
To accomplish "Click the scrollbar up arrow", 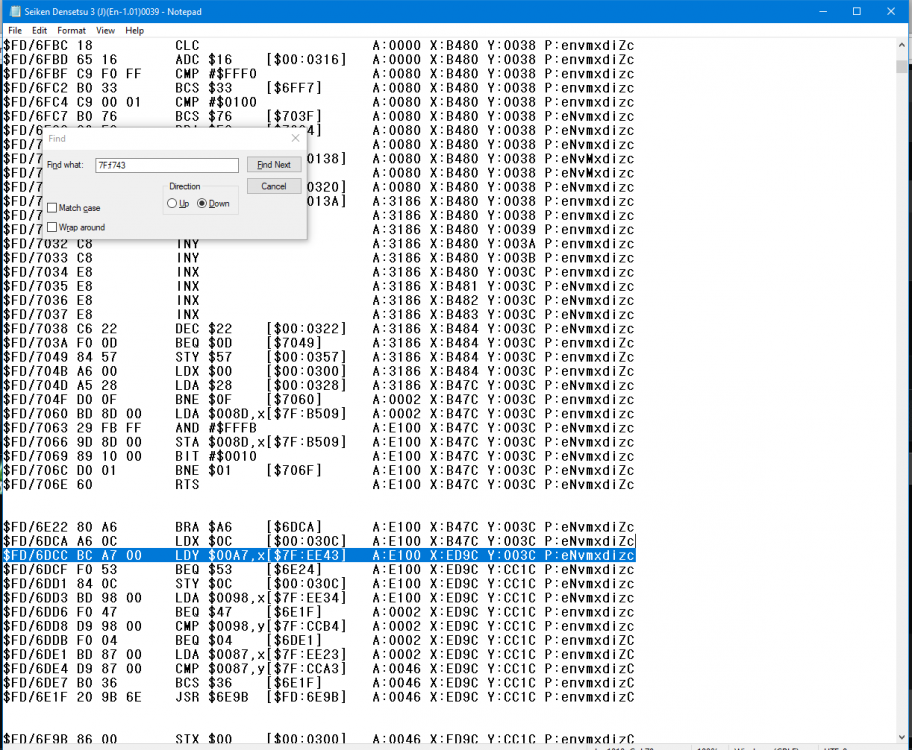I will [902, 45].
